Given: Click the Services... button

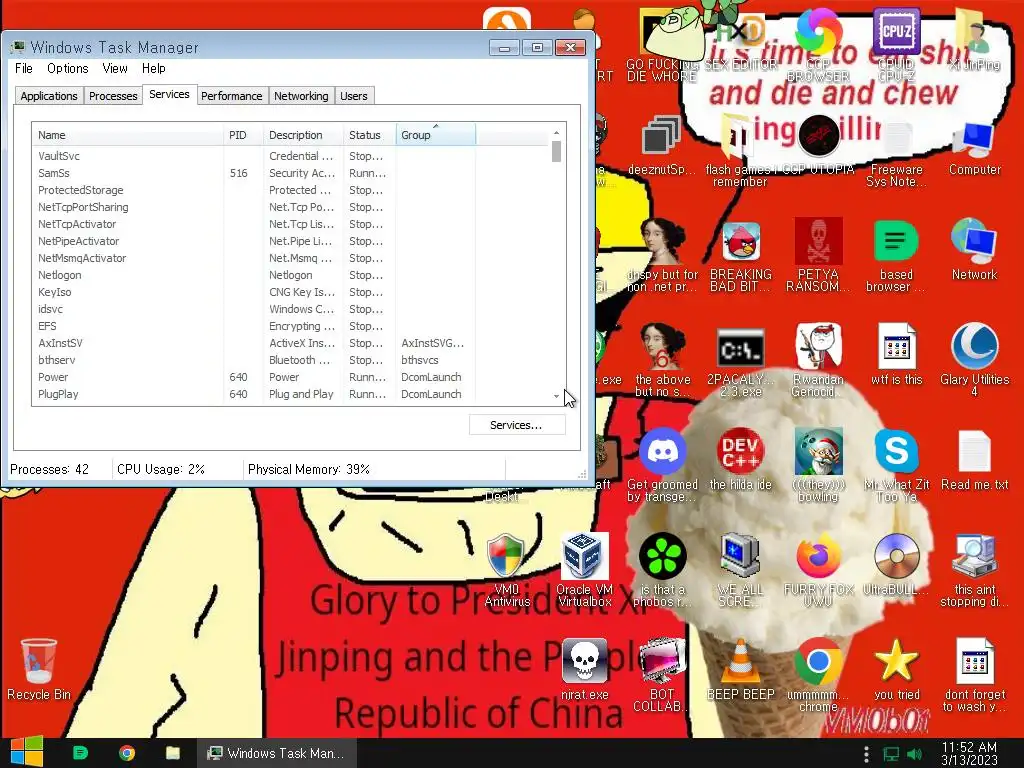Looking at the screenshot, I should tap(516, 425).
